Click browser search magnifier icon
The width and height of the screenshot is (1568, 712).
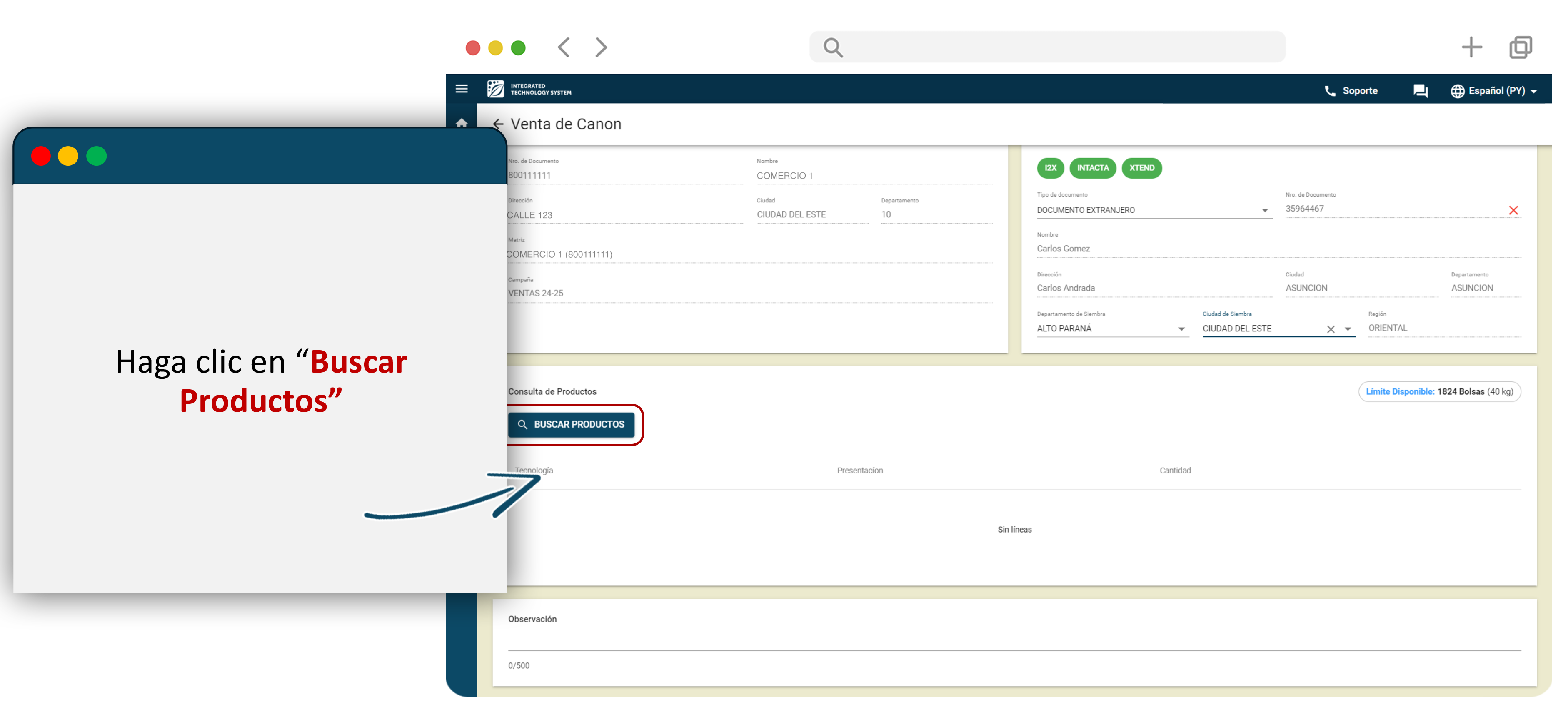pos(833,47)
